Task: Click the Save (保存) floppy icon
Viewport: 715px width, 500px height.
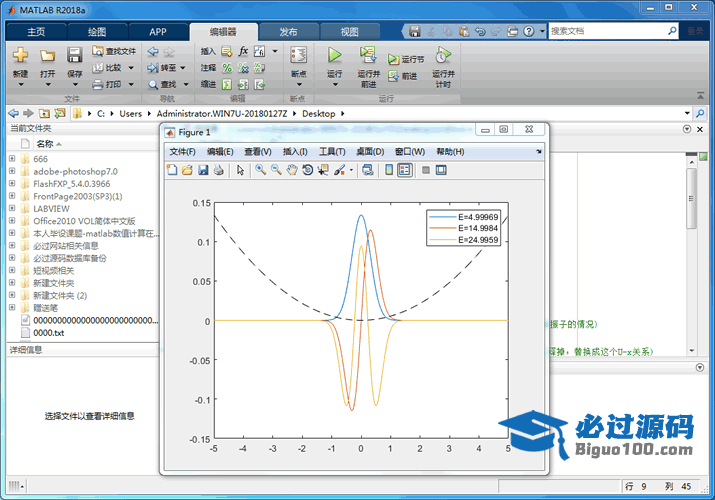Action: (74, 55)
